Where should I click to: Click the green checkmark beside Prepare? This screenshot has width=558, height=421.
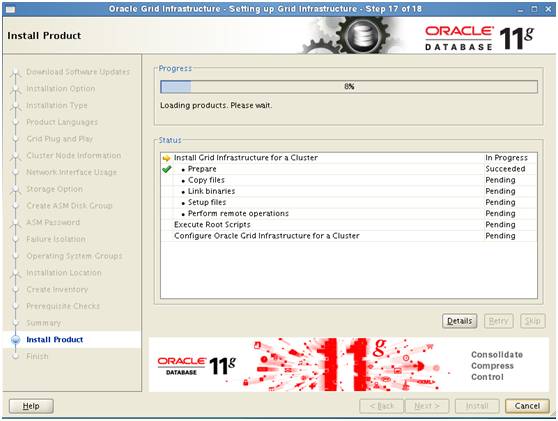pos(166,169)
